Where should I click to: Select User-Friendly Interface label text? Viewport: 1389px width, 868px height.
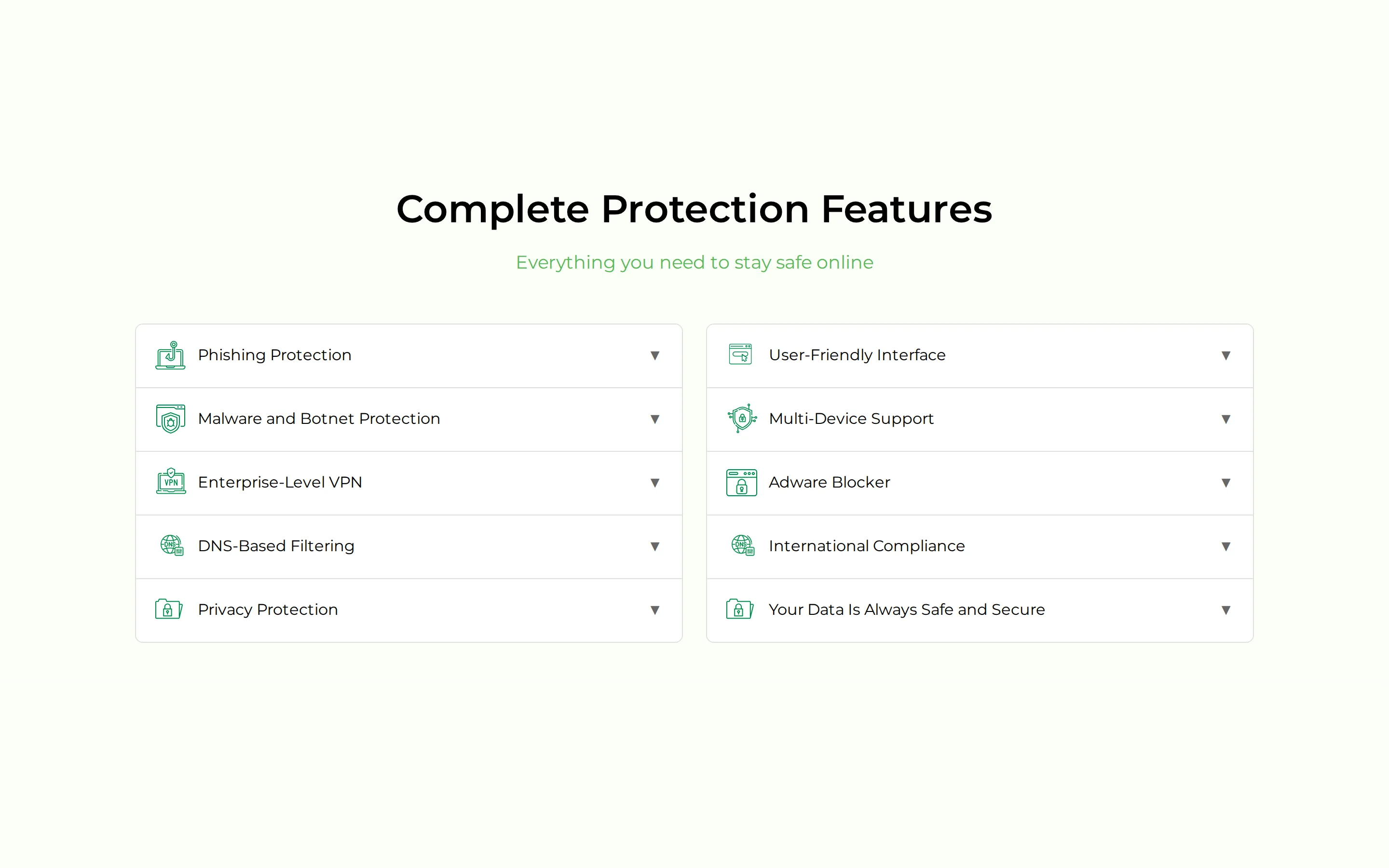click(857, 355)
